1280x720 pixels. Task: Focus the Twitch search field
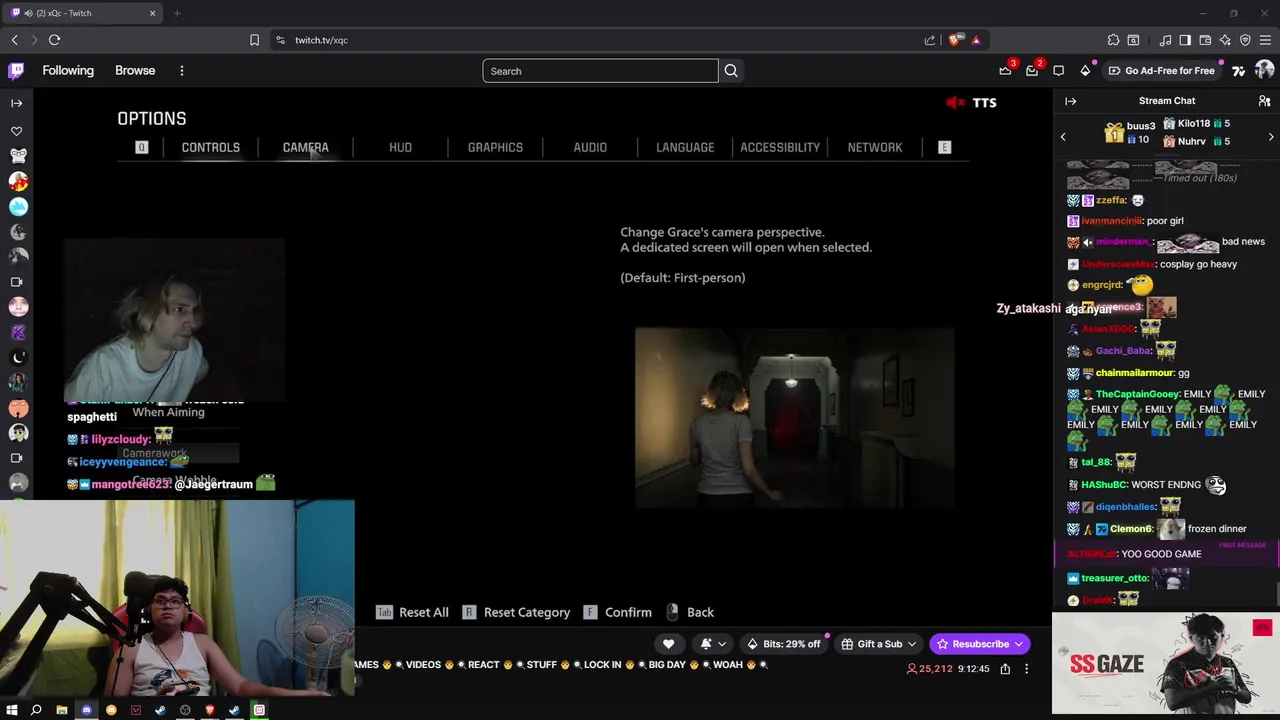click(600, 71)
